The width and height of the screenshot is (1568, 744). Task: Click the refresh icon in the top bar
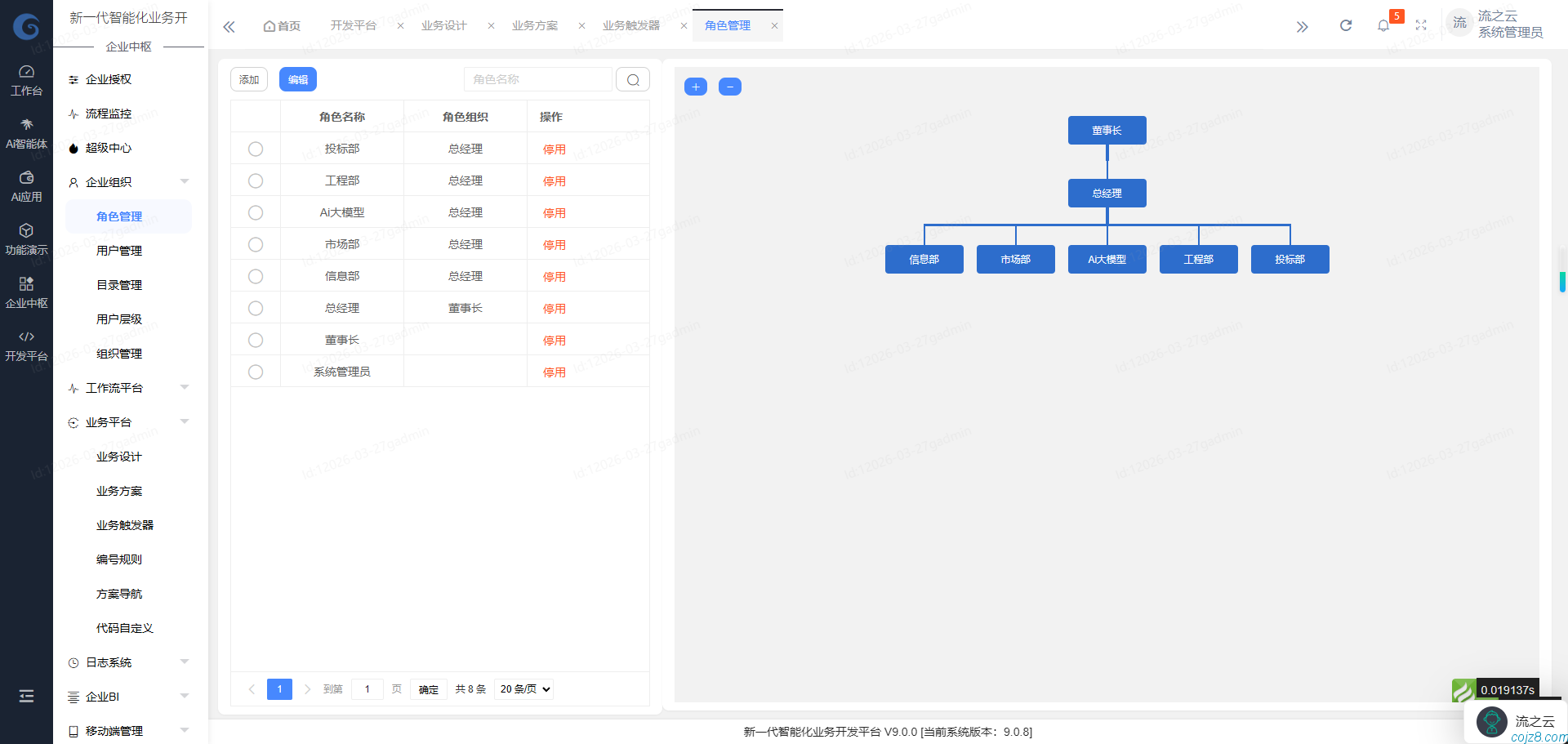1345,25
